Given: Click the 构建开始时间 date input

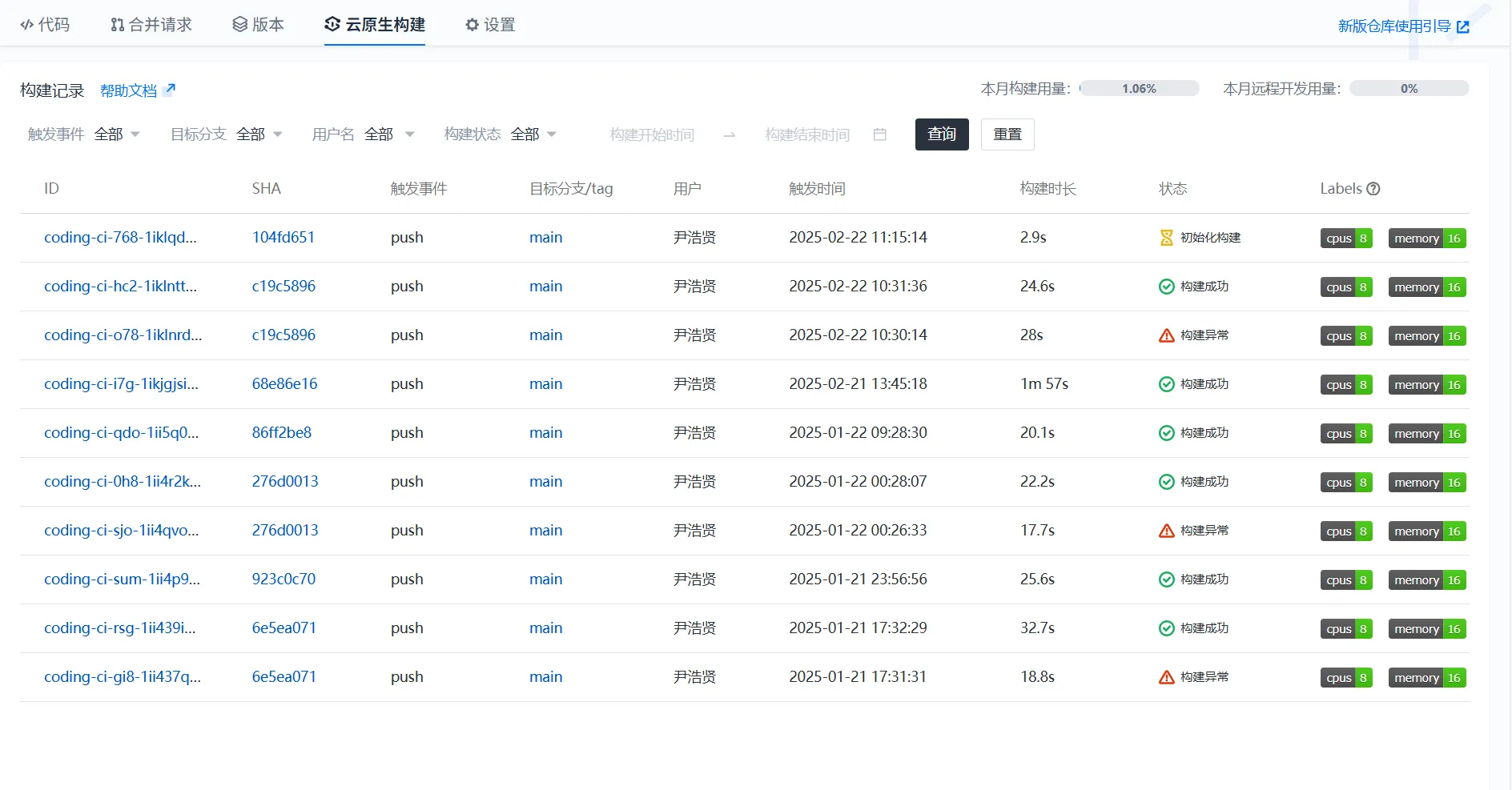Looking at the screenshot, I should [x=652, y=134].
